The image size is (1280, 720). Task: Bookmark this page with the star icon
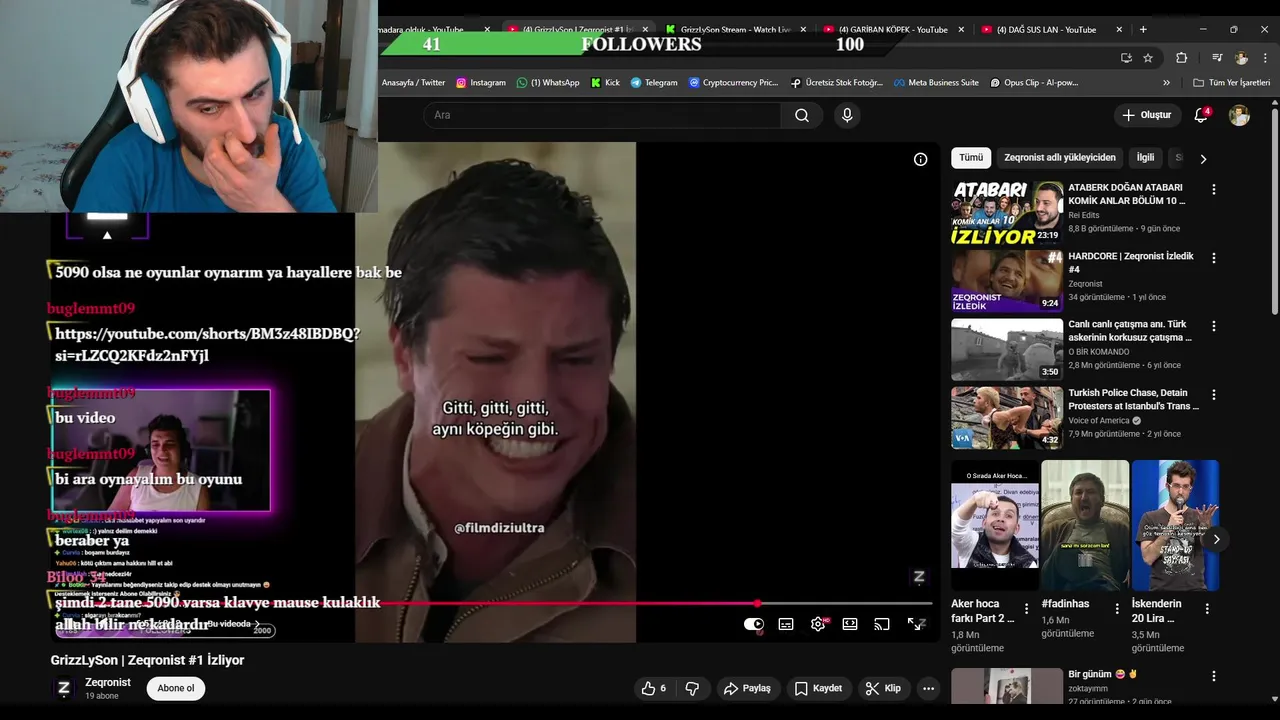coord(1148,58)
